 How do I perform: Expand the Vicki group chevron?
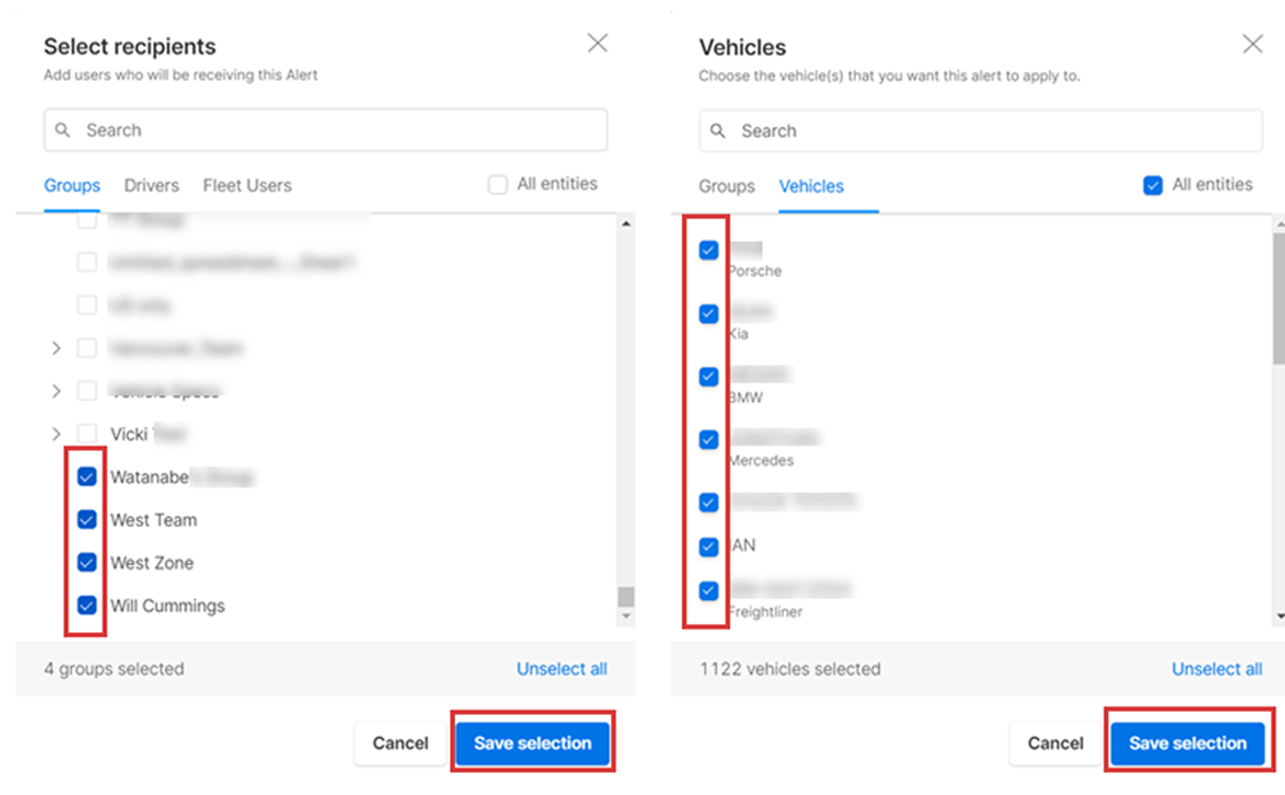[x=56, y=434]
